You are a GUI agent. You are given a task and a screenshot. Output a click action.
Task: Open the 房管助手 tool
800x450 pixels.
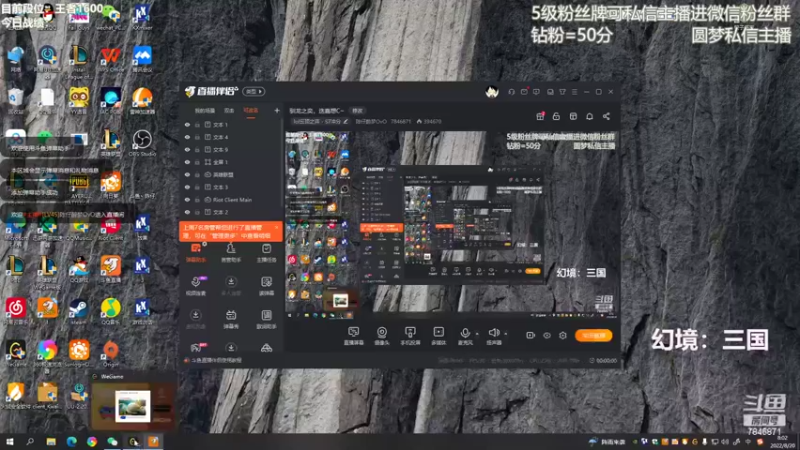coord(231,253)
